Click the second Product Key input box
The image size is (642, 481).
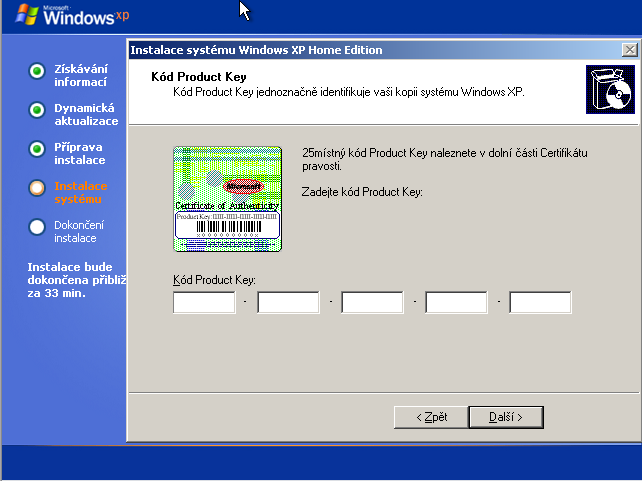(288, 302)
